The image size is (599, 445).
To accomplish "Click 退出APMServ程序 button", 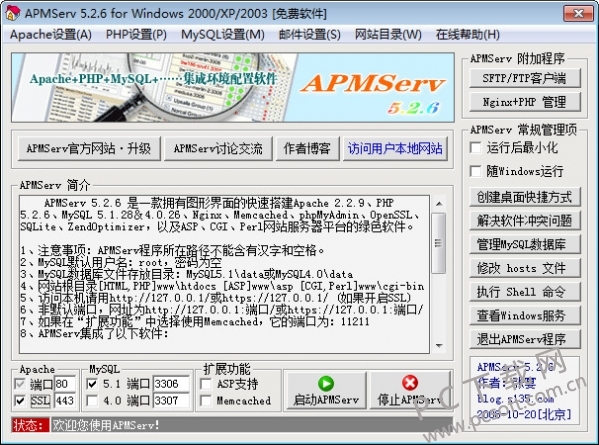I will pos(525,339).
